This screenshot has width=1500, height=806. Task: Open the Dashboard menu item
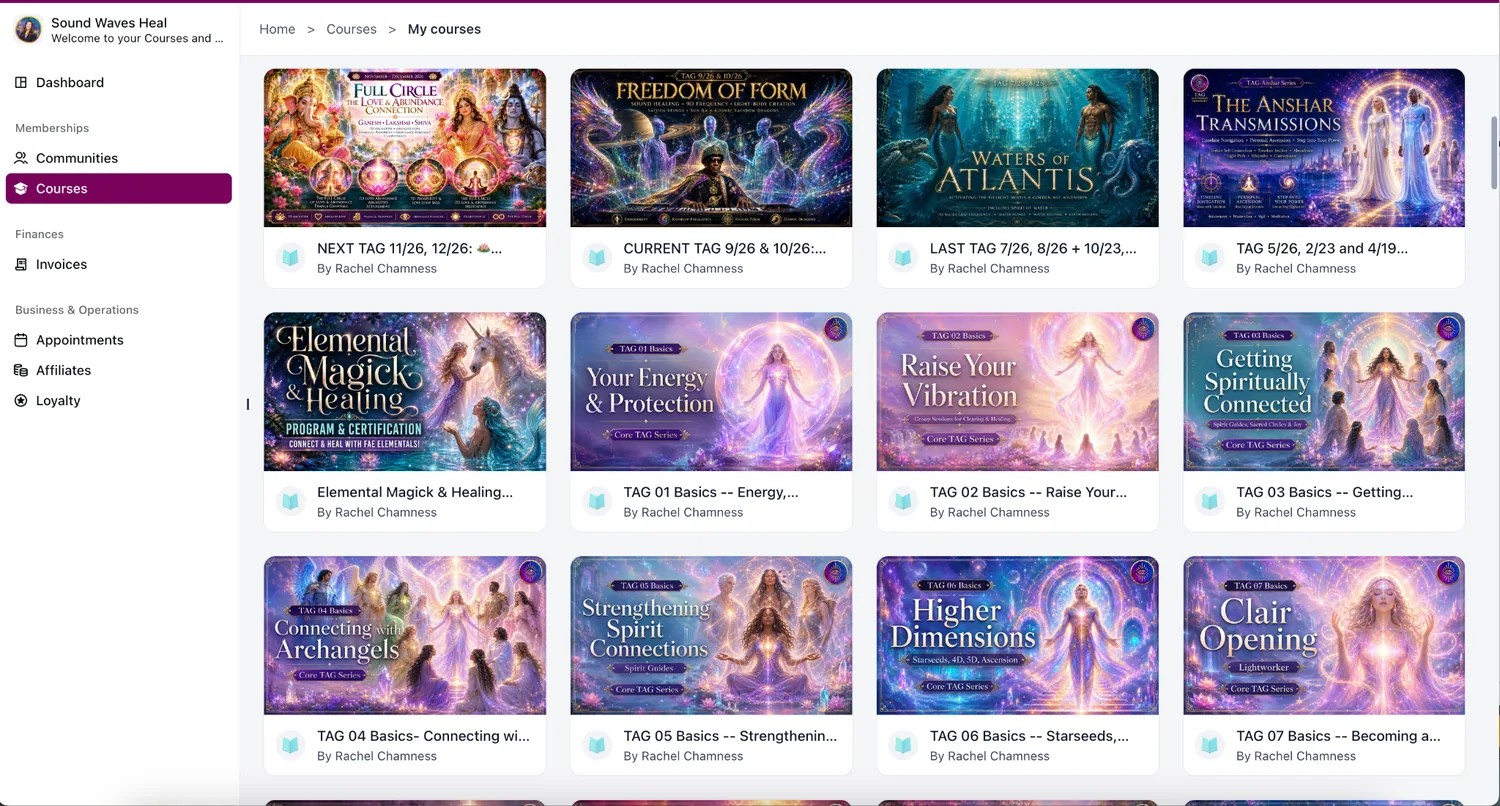119,83
